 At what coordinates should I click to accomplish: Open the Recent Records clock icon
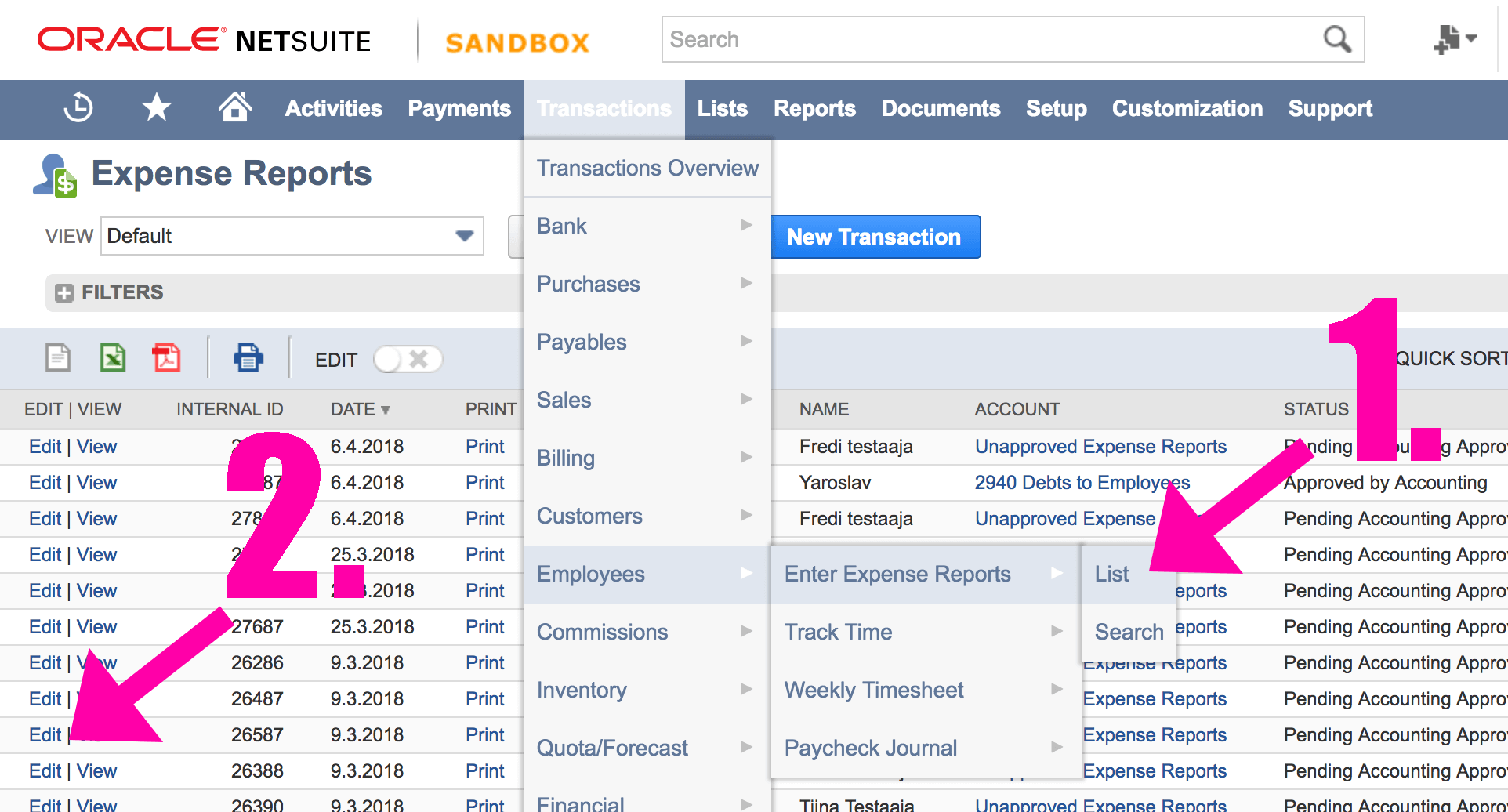click(x=78, y=107)
